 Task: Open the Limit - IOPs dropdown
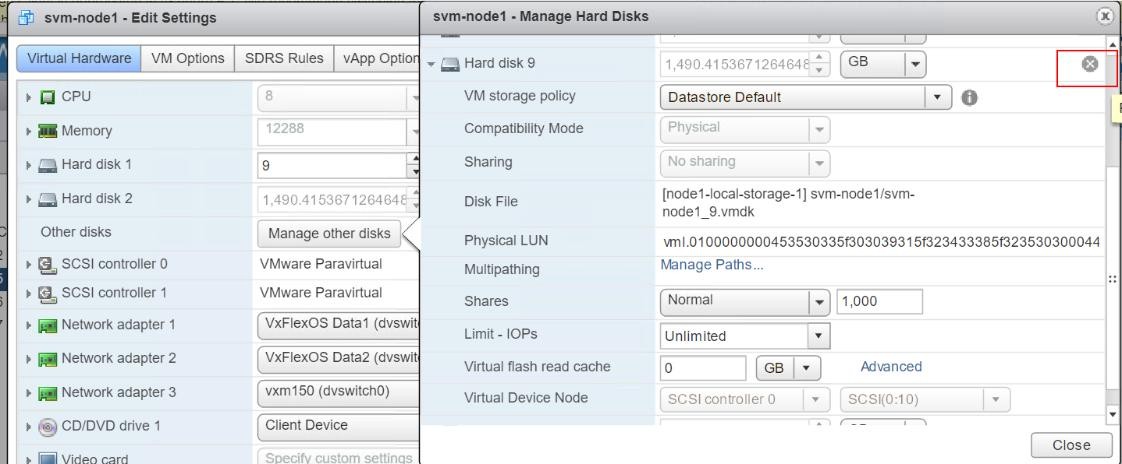point(819,336)
